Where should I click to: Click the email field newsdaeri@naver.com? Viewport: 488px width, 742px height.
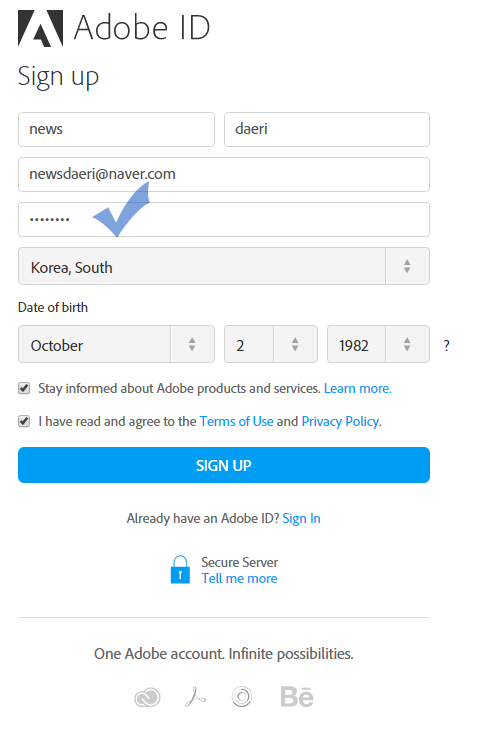224,175
